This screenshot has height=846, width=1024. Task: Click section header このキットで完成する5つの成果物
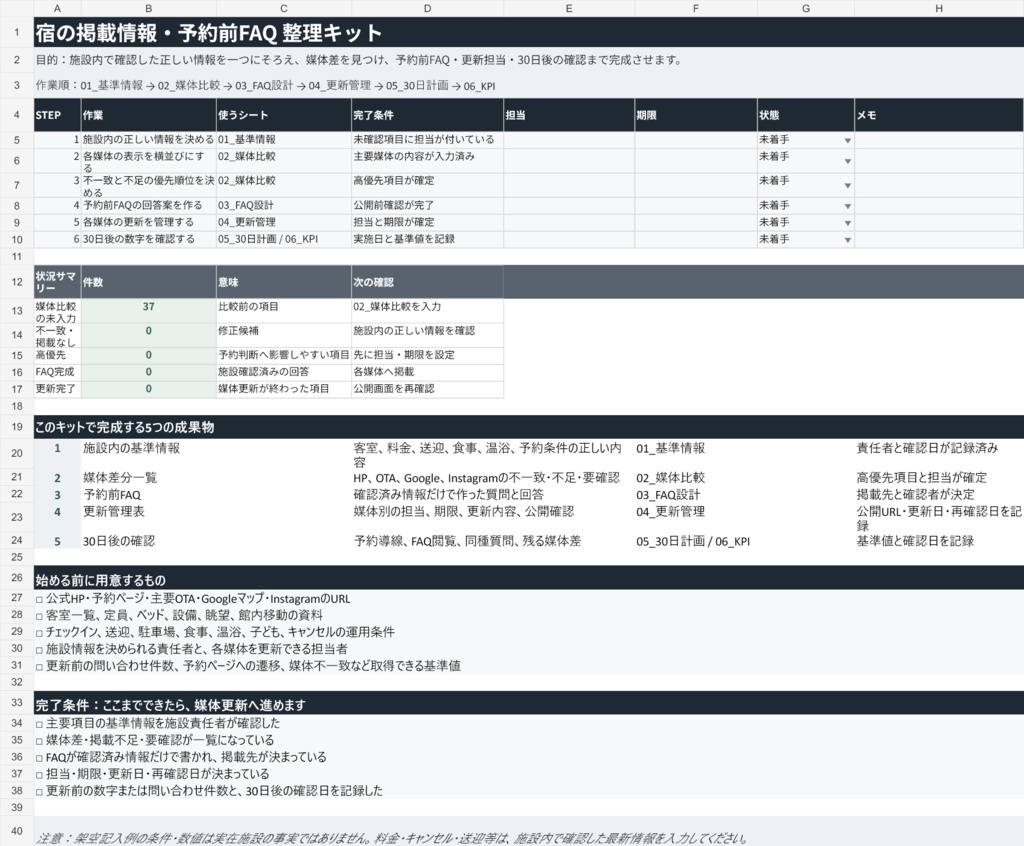529,427
